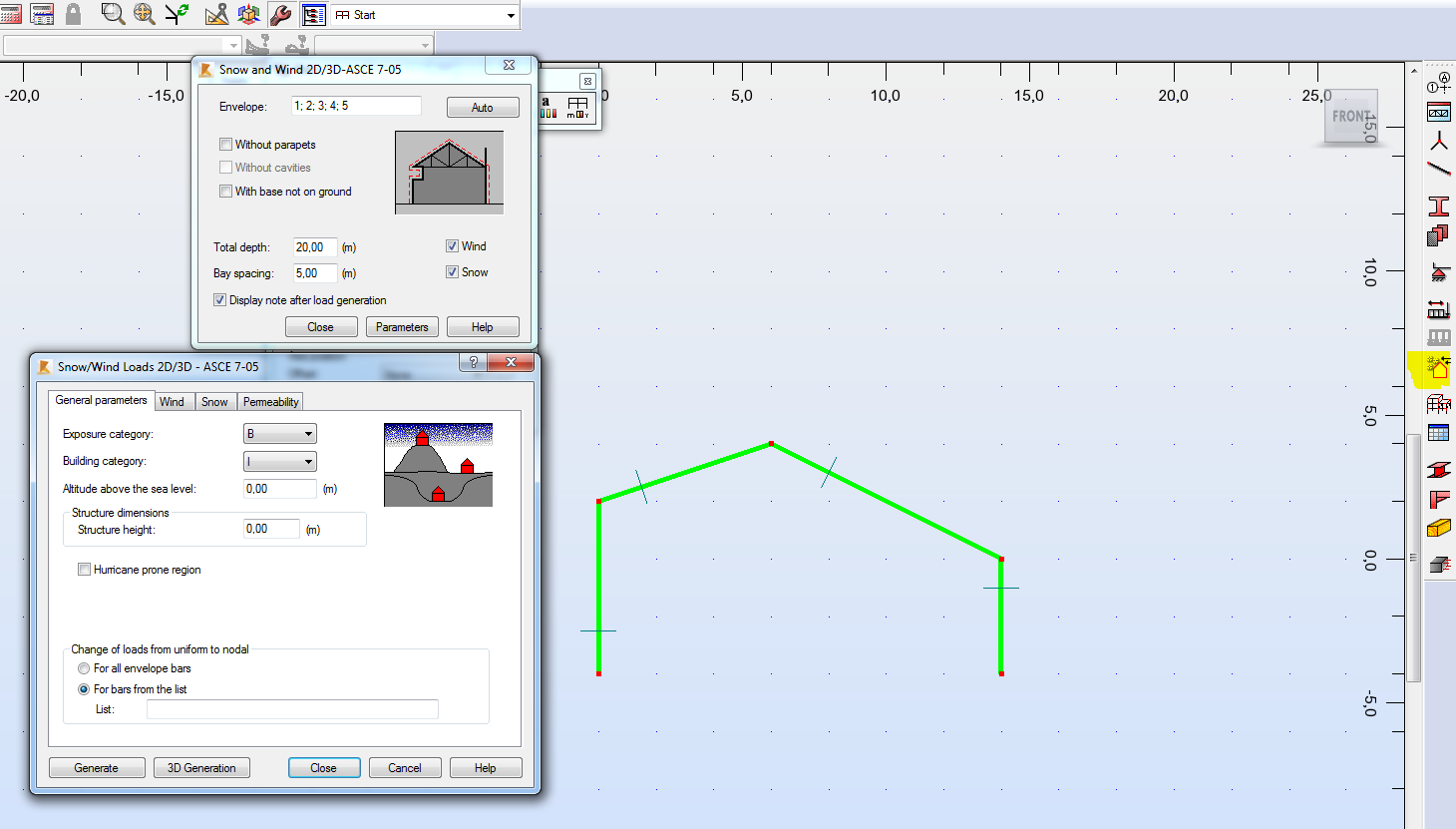Enable With base not on ground checkbox
Image resolution: width=1456 pixels, height=829 pixels.
point(225,192)
